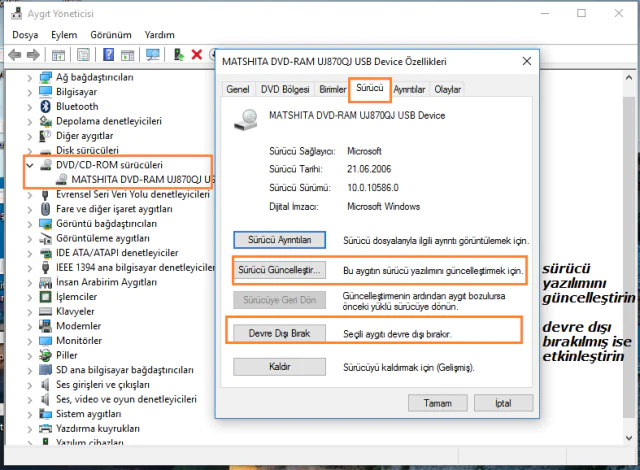The height and width of the screenshot is (470, 640).
Task: Click the Ağ bağdaştırıcıları network icon
Action: [45, 77]
